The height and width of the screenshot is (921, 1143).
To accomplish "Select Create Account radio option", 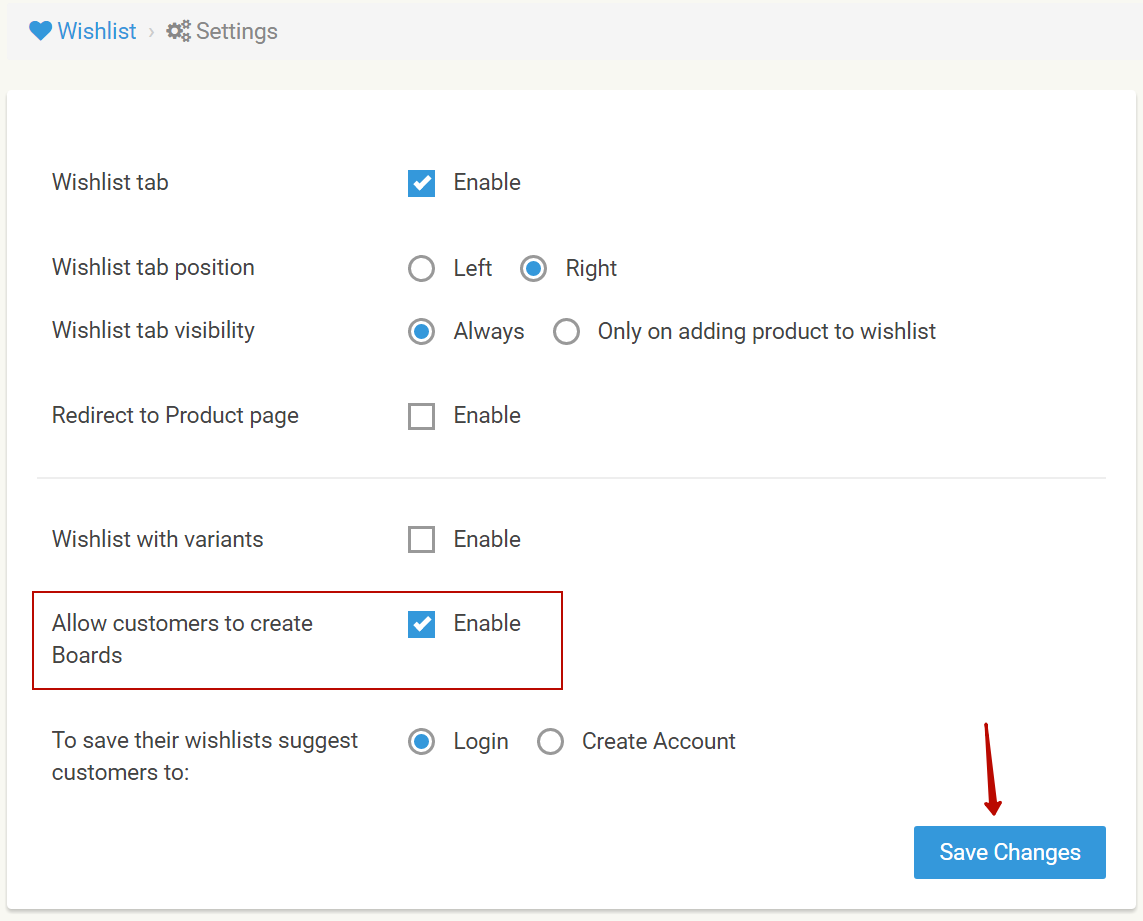I will point(550,742).
